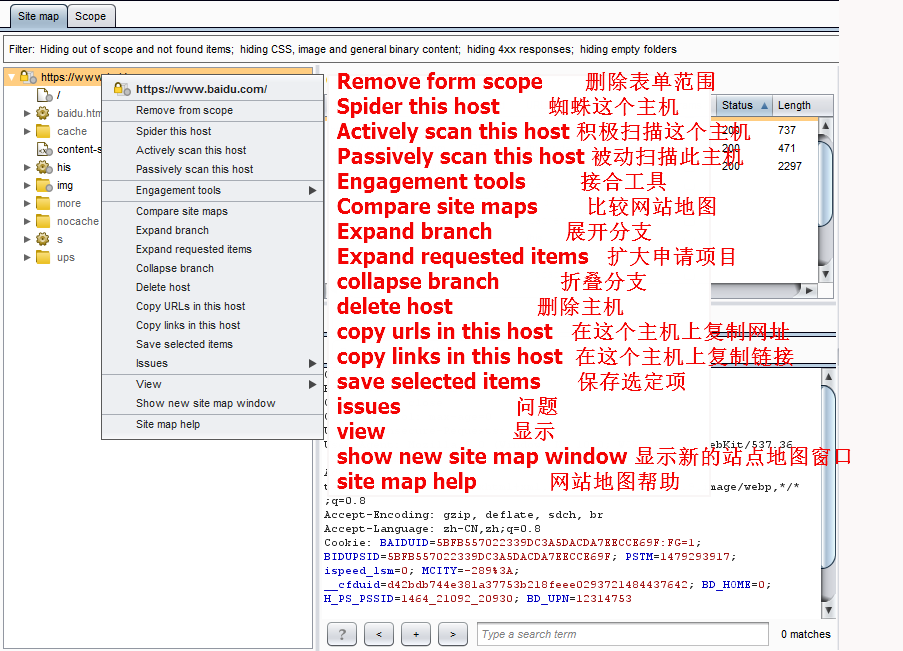Choose 'Delete host' menu entry
The width and height of the screenshot is (903, 651).
tap(212, 287)
